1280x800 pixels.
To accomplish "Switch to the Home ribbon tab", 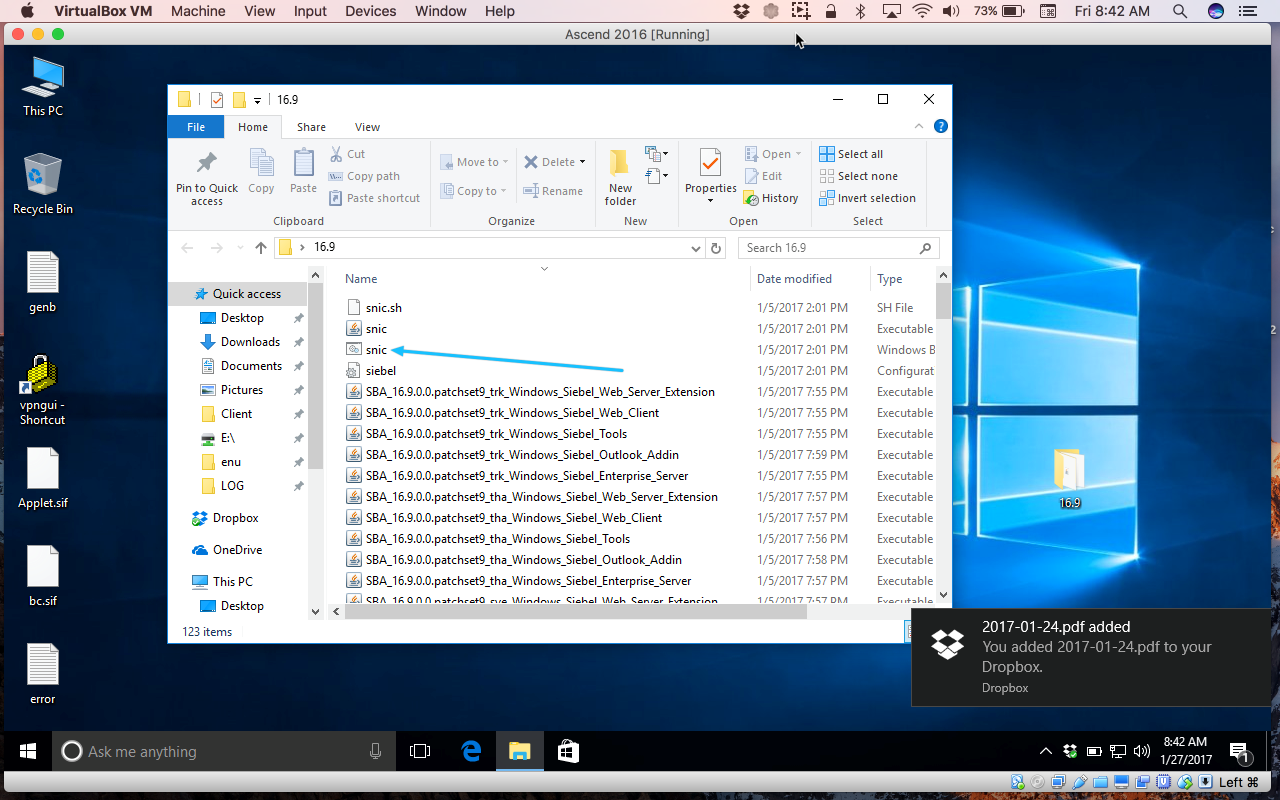I will click(253, 127).
